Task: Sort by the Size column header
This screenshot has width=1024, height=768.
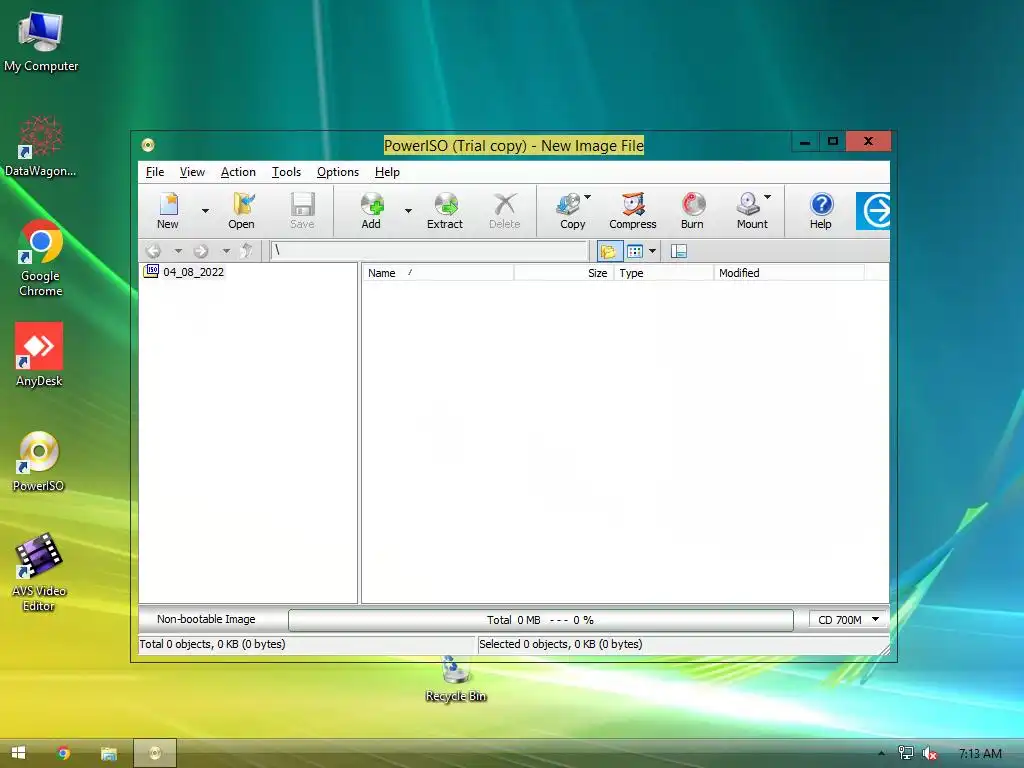Action: tap(564, 273)
